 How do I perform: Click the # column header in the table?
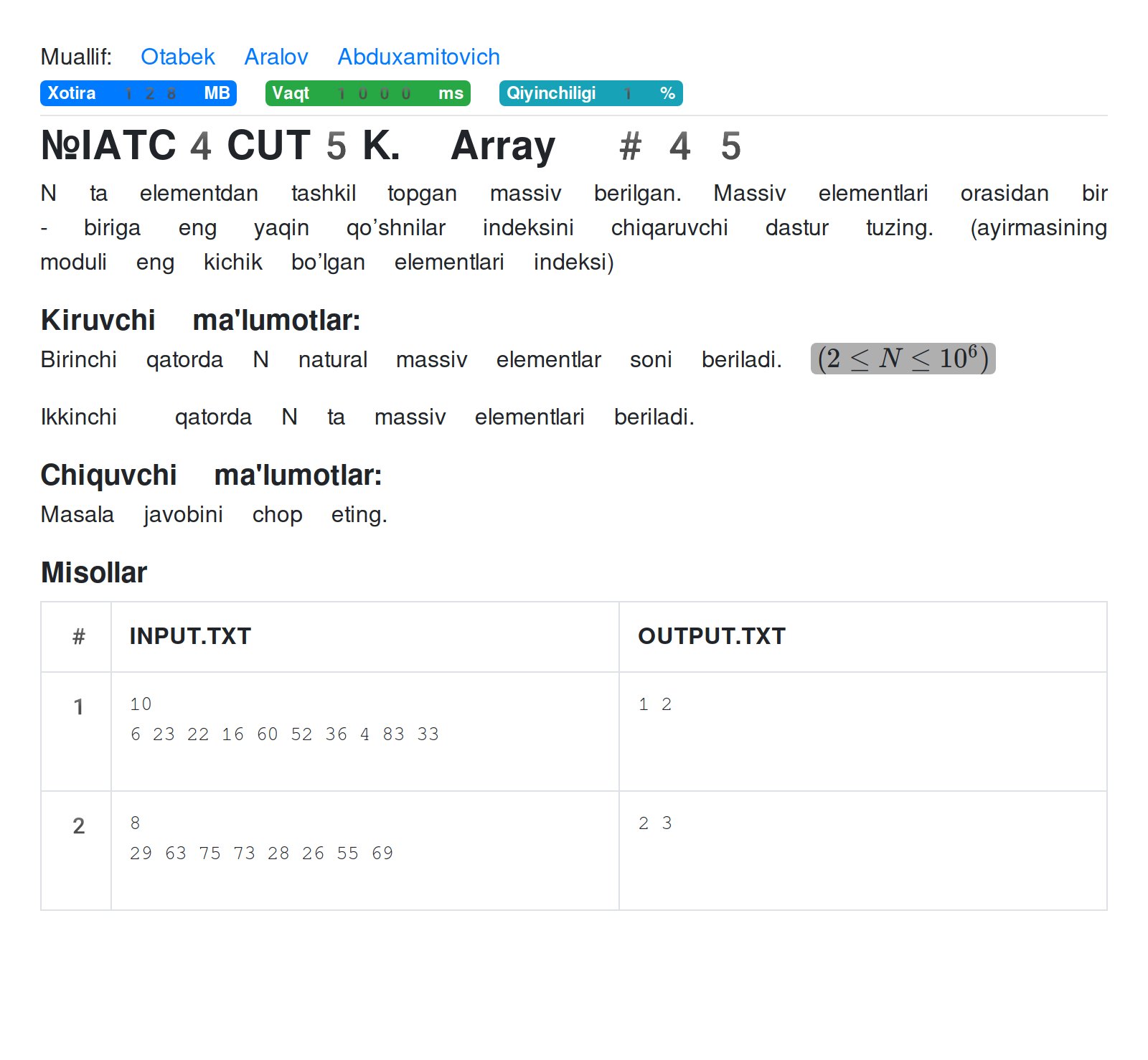[78, 636]
